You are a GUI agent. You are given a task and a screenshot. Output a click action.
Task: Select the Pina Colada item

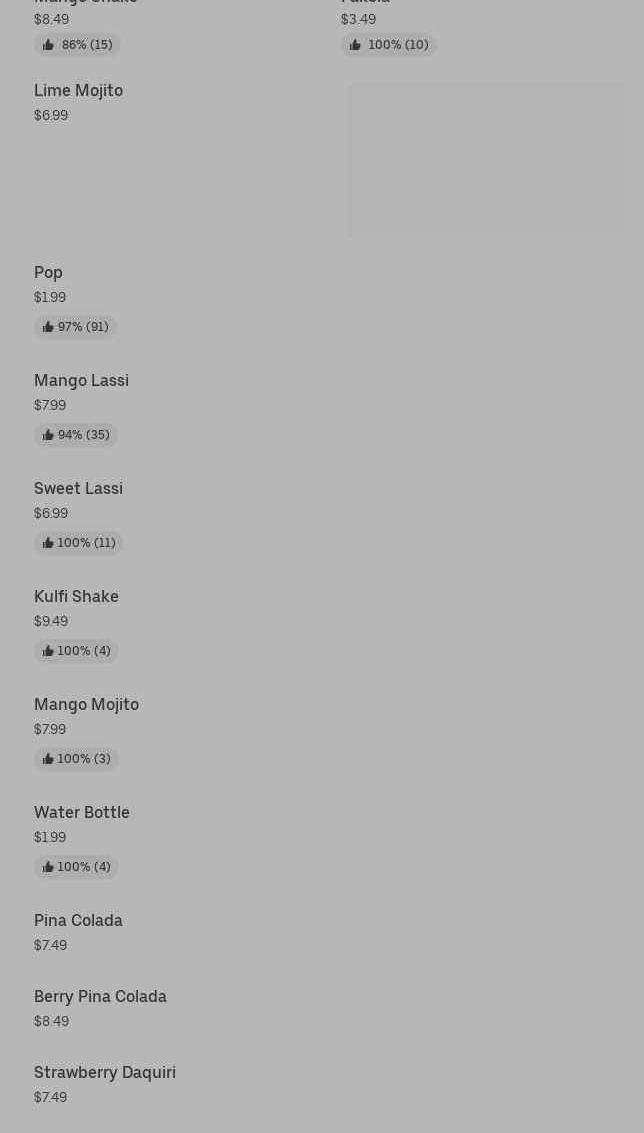point(78,920)
